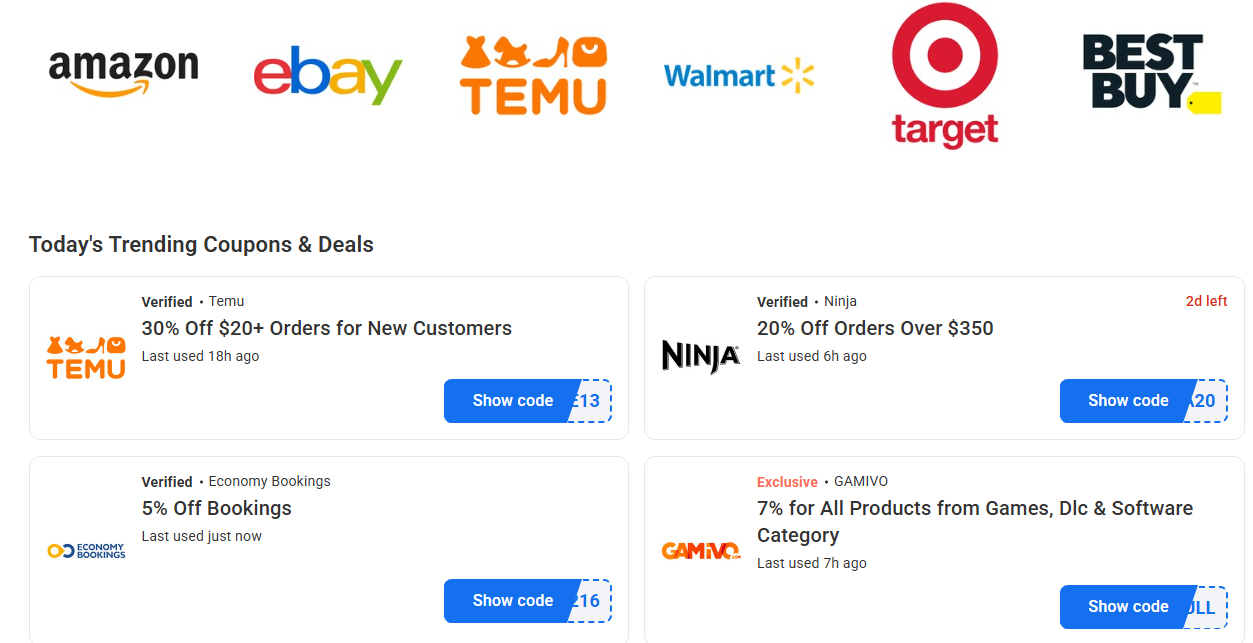
Task: Show code for the GAMIVO 7% offer
Action: pyautogui.click(x=1129, y=606)
